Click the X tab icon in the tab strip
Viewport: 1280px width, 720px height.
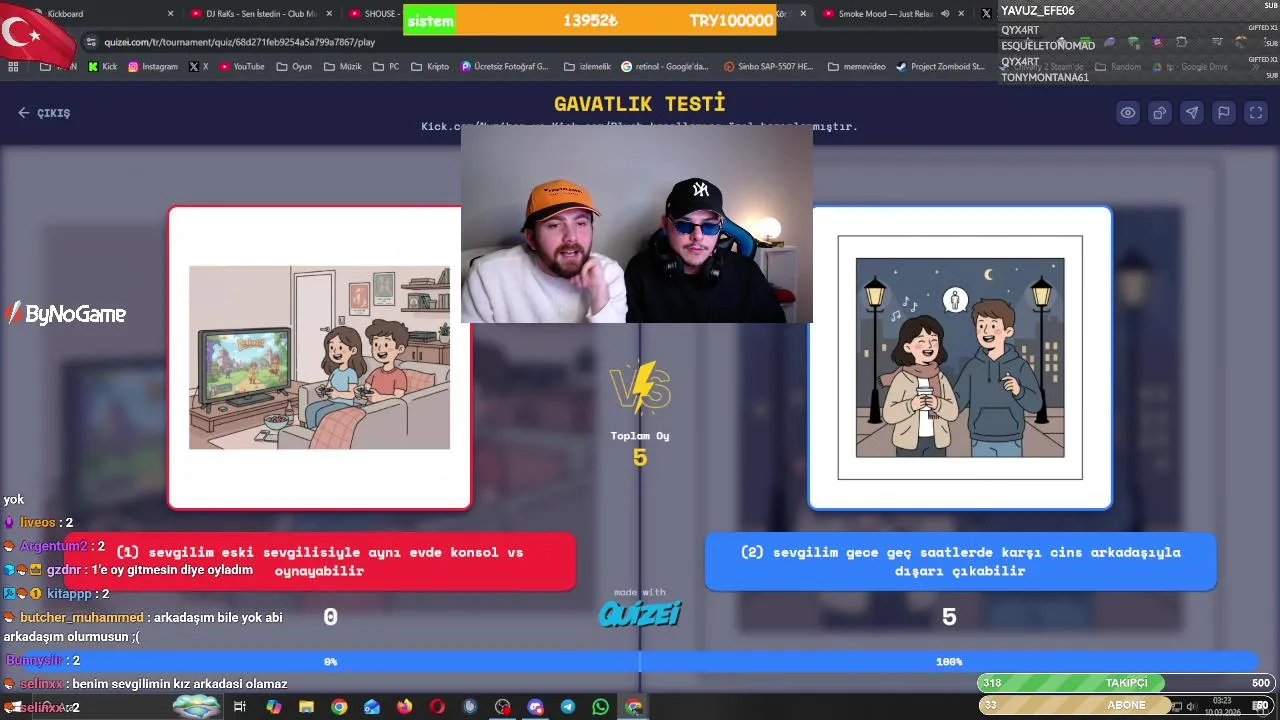986,14
